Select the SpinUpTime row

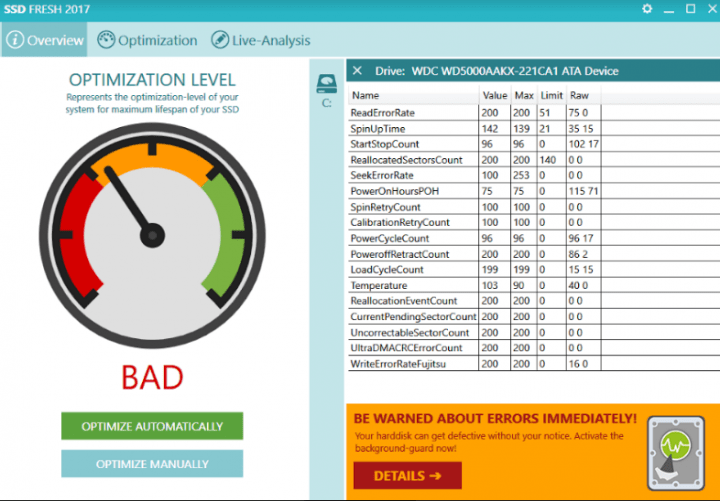coord(534,128)
